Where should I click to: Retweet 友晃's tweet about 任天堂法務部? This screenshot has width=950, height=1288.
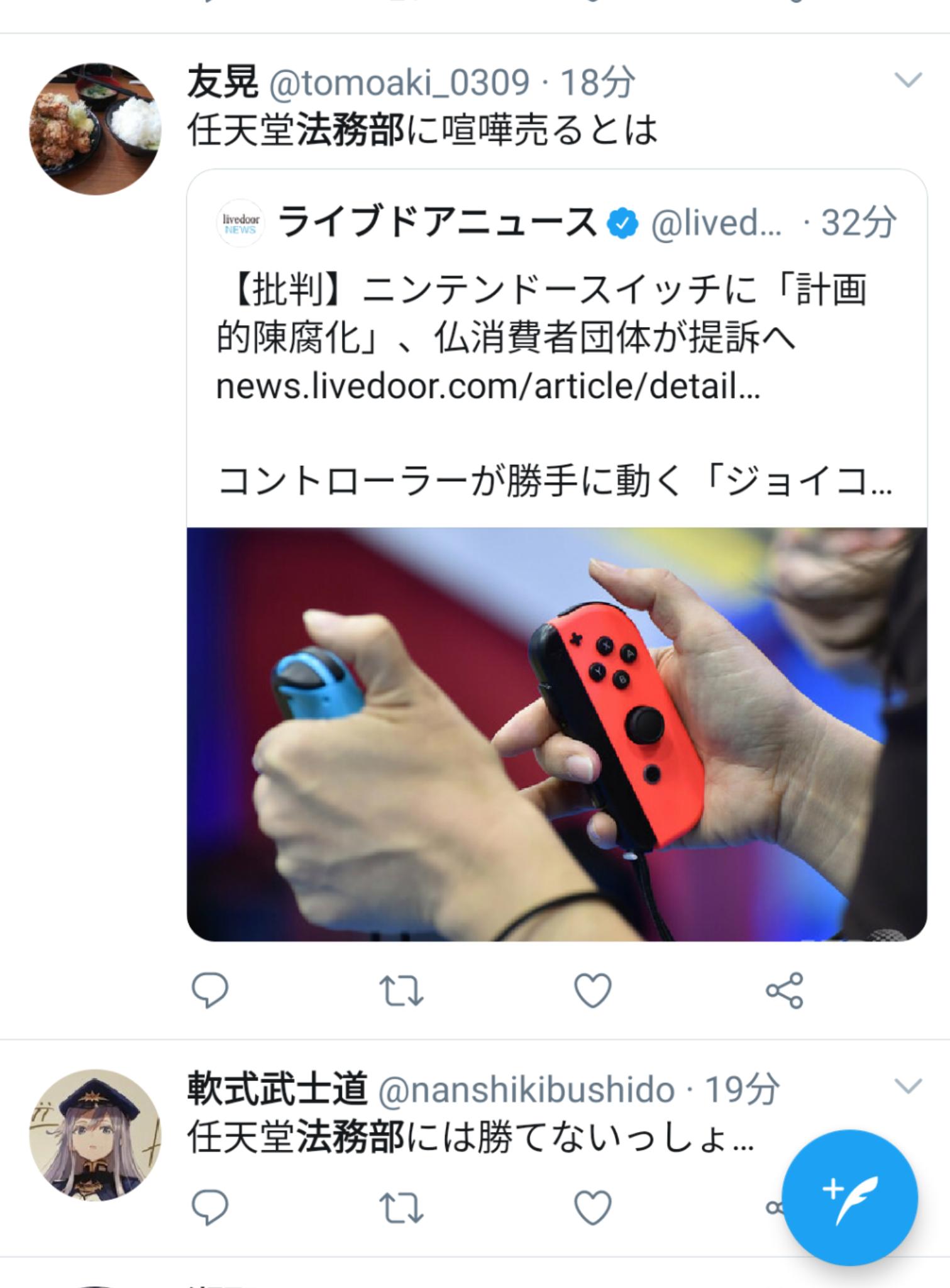402,991
